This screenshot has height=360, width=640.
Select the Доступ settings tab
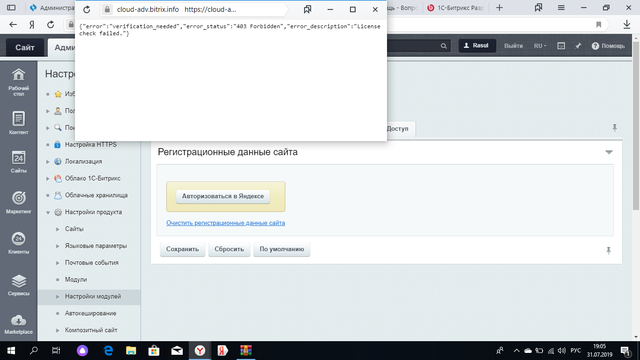pos(398,129)
